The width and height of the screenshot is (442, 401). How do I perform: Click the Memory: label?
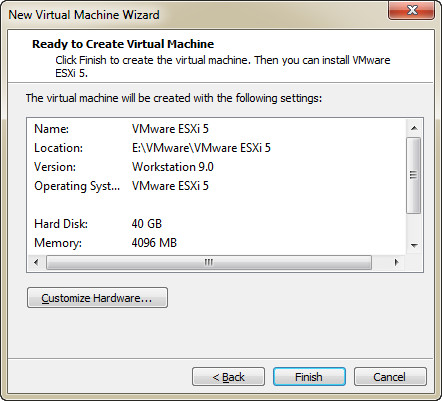click(x=58, y=243)
